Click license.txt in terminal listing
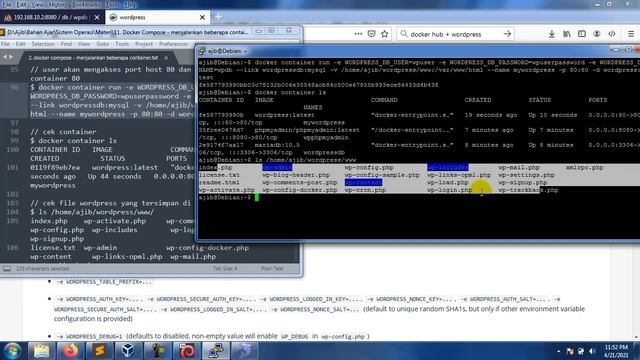 219,175
